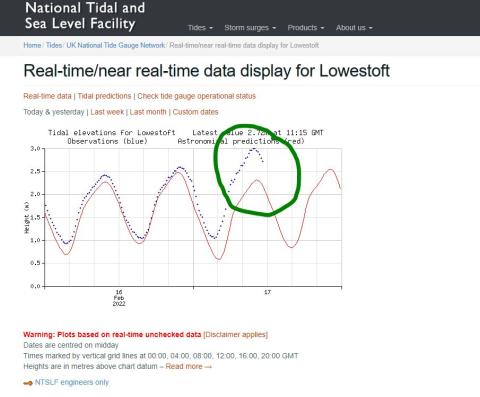This screenshot has width=480, height=397.
Task: Follow the Read more link
Action: tap(188, 366)
